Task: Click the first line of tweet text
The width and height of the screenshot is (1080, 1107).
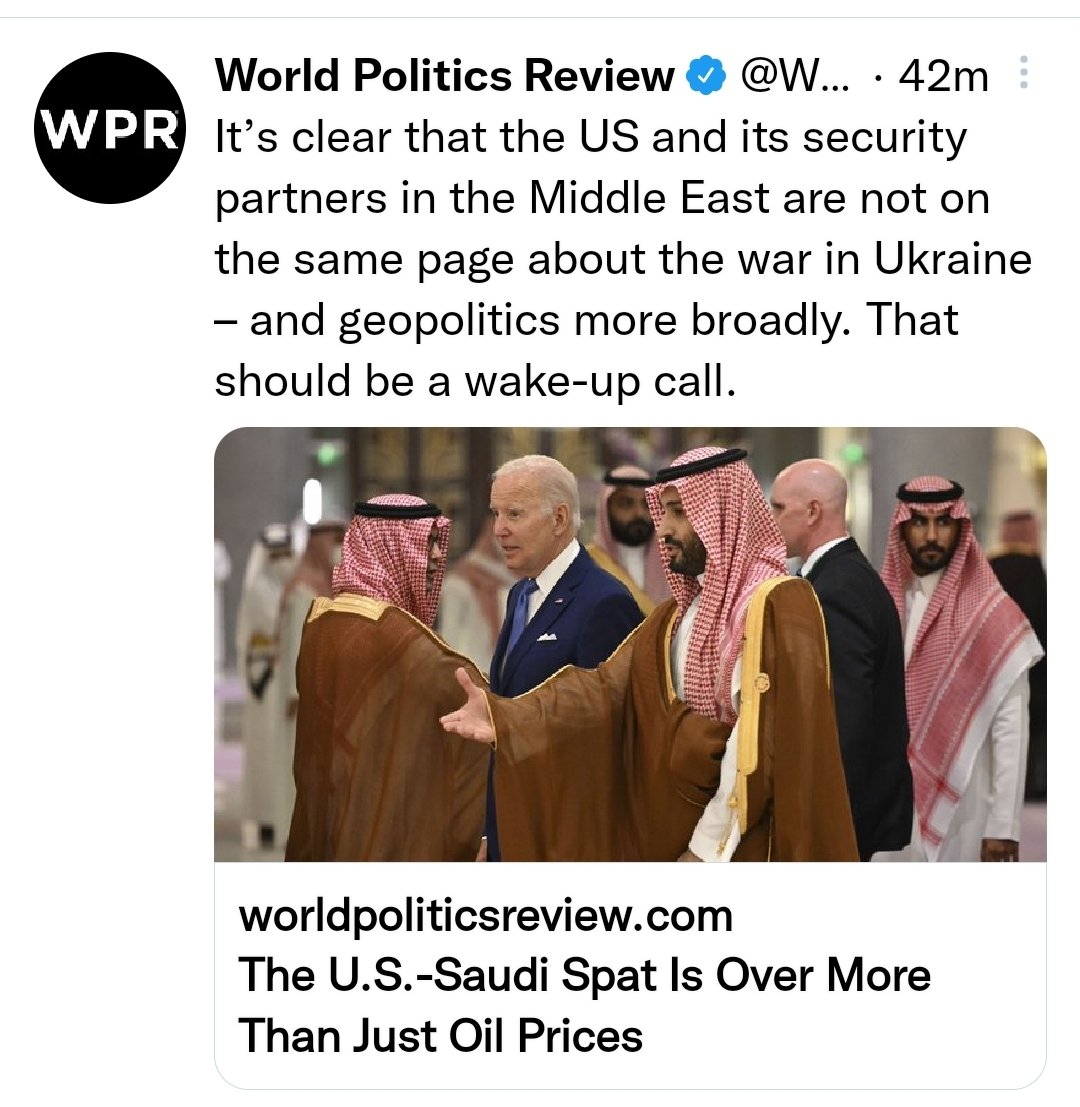Action: coord(591,137)
